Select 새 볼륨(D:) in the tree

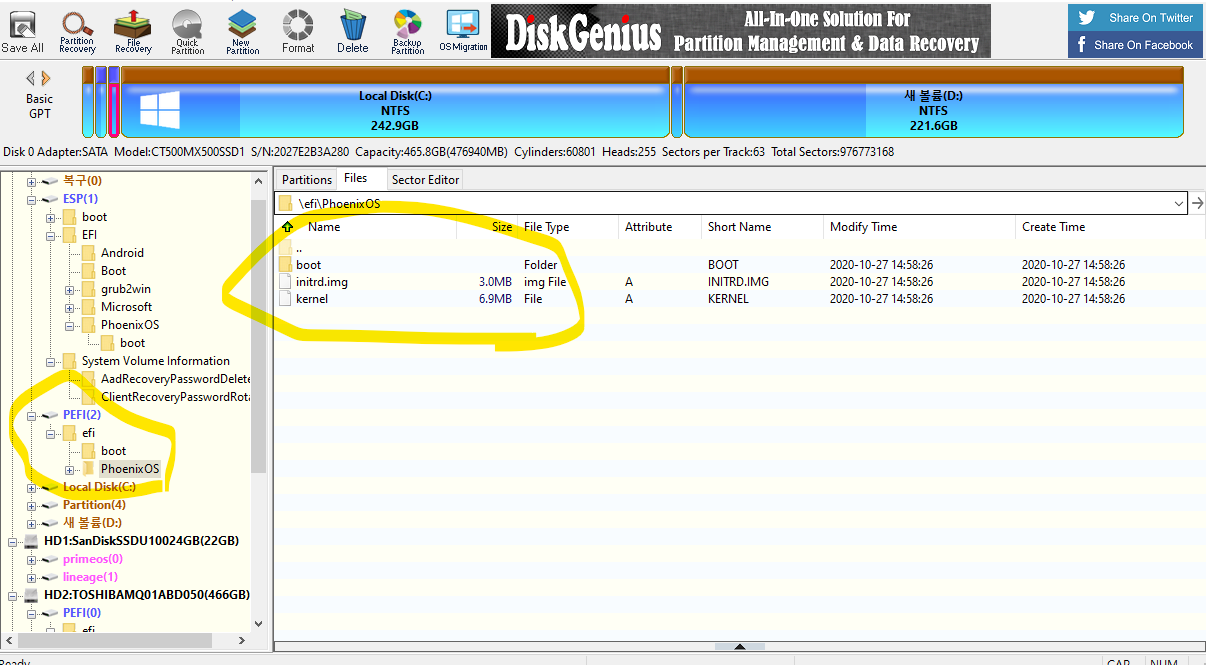[x=92, y=523]
